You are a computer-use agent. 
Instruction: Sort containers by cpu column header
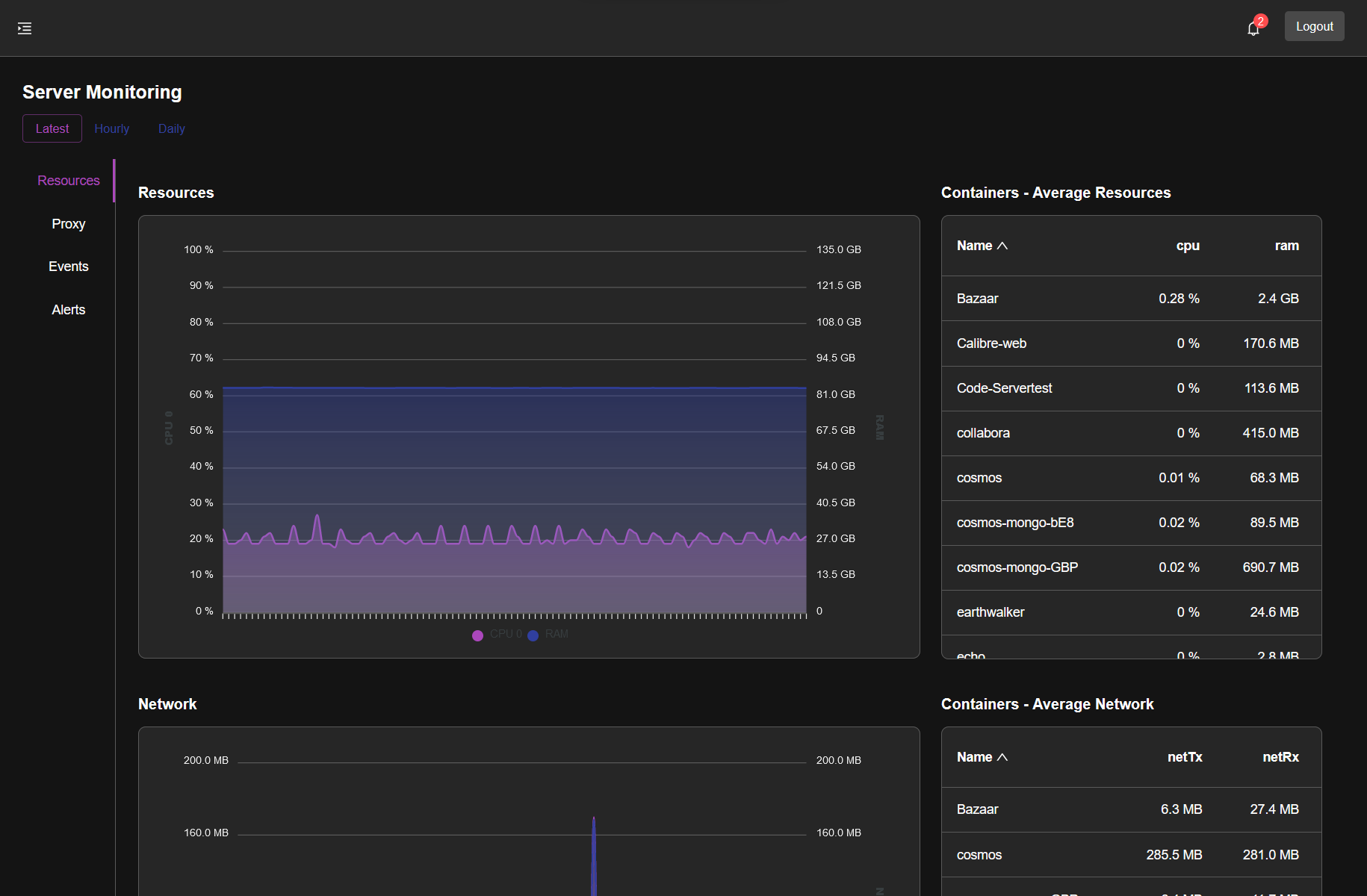click(x=1187, y=246)
